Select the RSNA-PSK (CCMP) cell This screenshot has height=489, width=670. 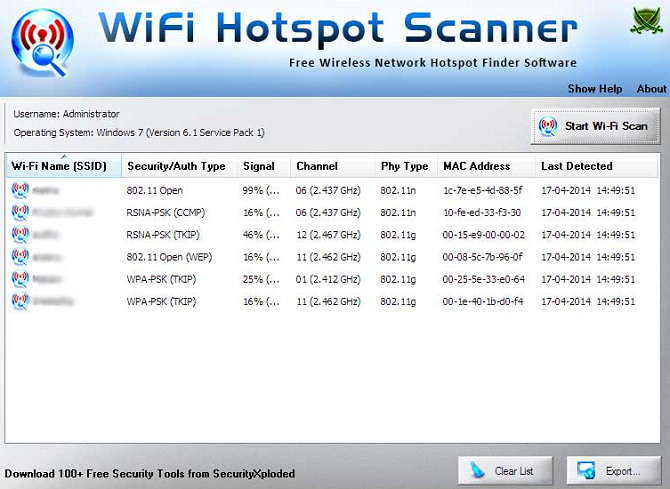click(x=166, y=213)
